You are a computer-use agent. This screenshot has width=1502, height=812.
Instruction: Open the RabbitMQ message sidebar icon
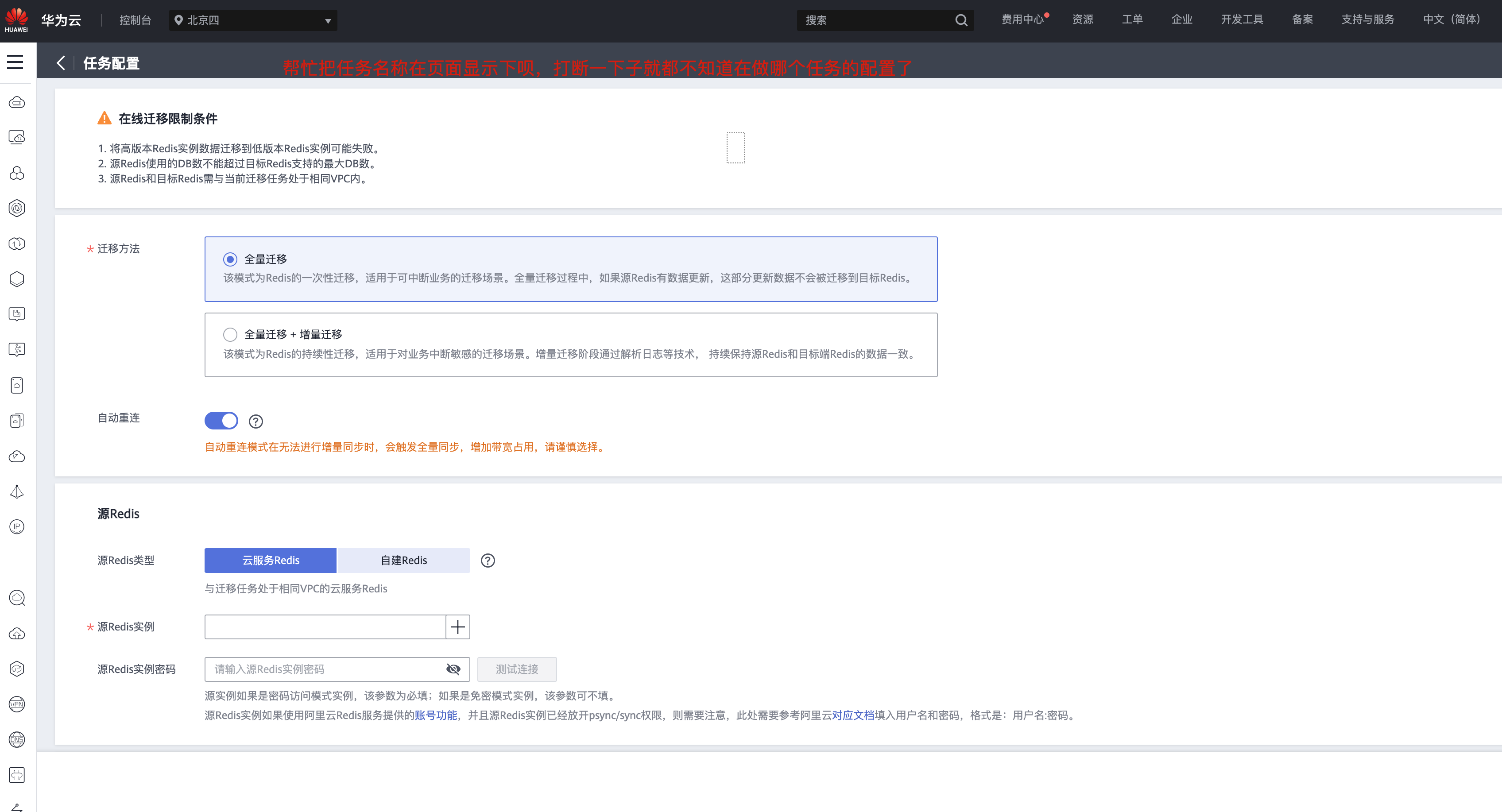17,314
